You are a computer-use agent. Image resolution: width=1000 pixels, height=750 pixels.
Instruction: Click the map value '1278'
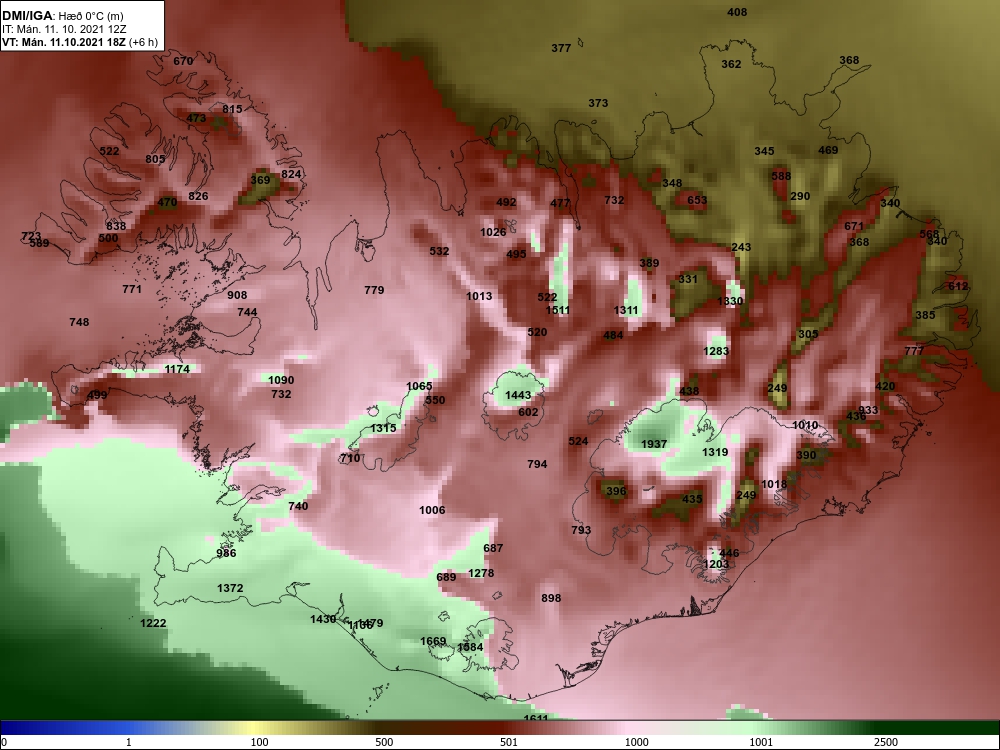point(481,573)
